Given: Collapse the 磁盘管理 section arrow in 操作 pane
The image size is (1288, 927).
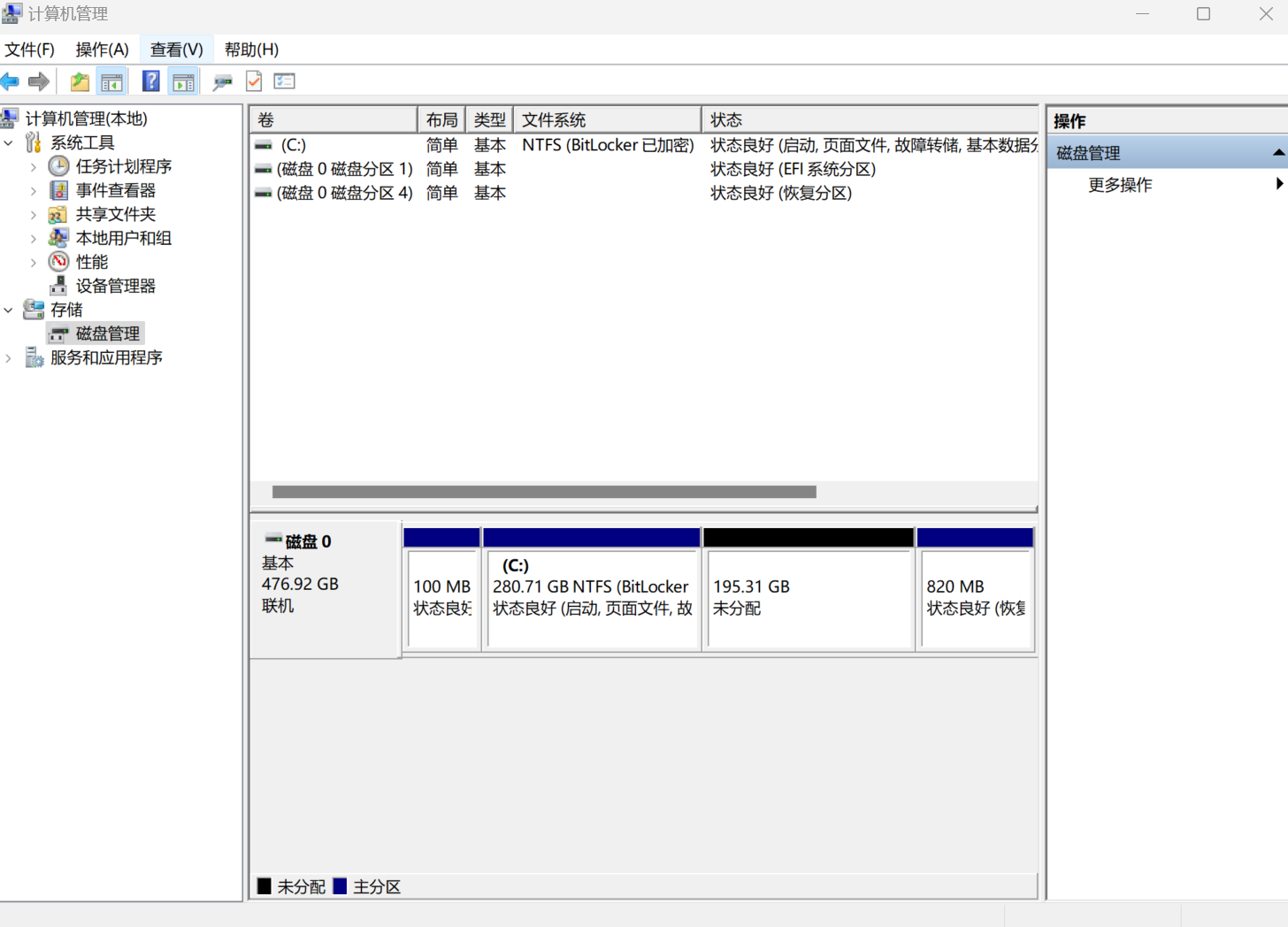Looking at the screenshot, I should (1278, 152).
